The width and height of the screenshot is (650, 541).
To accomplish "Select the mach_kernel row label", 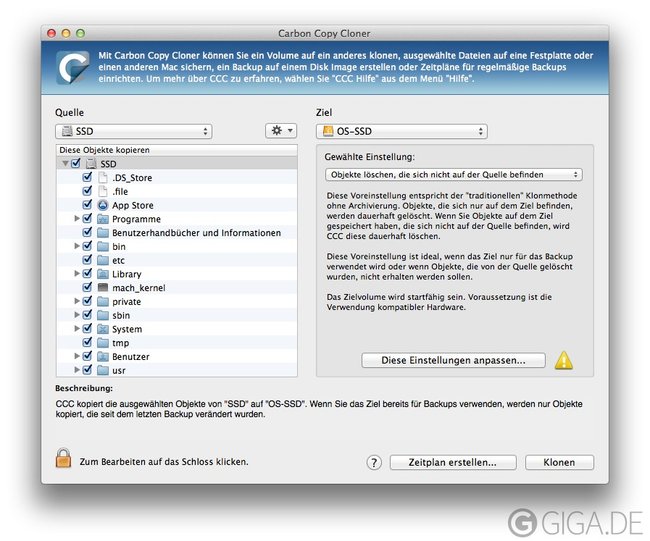I will [x=138, y=288].
